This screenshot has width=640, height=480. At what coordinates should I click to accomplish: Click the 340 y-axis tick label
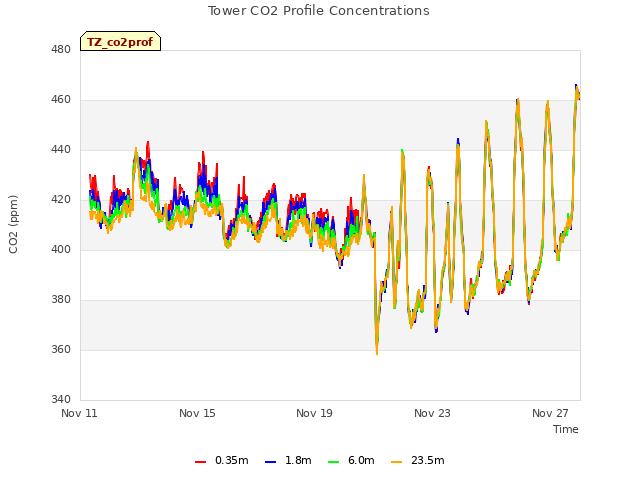coord(61,399)
